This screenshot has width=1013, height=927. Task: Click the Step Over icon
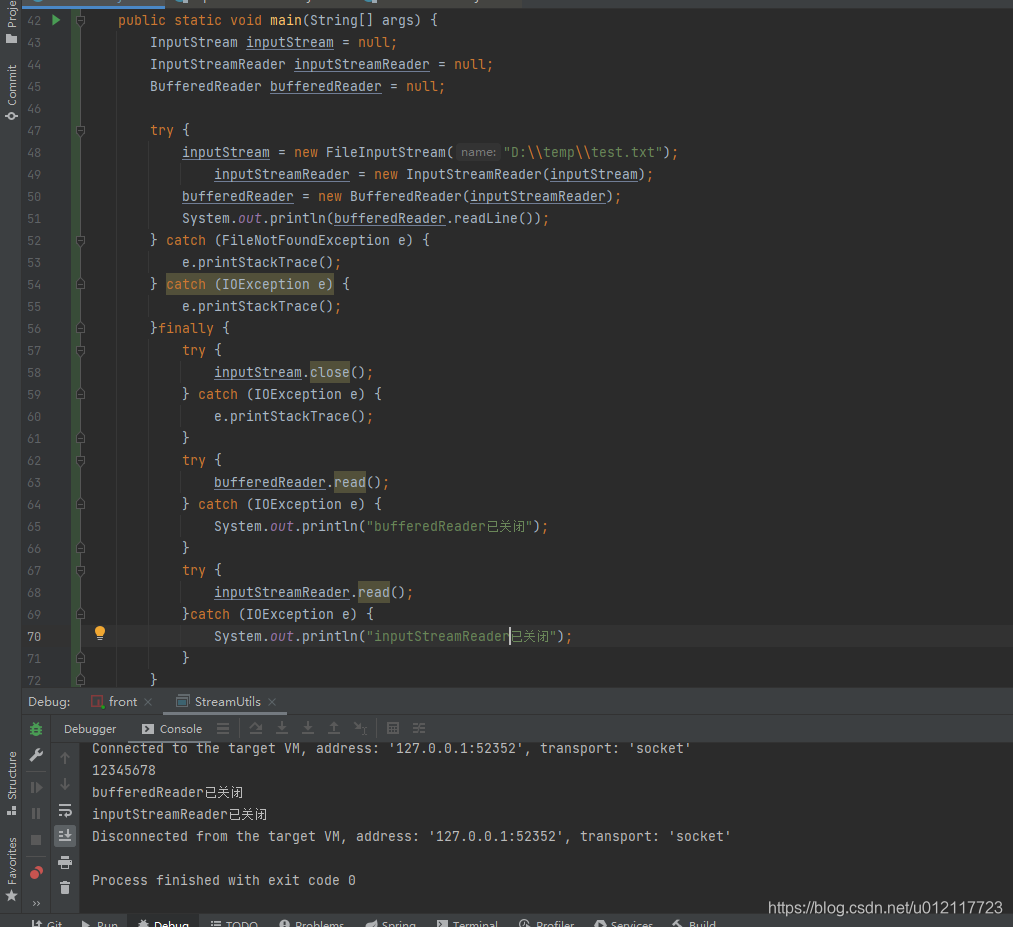256,729
